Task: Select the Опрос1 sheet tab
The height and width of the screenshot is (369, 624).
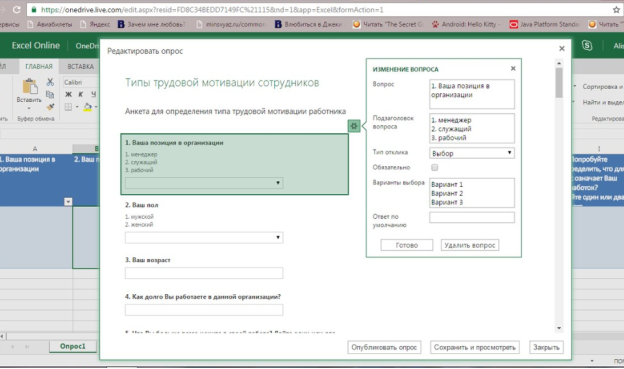Action: (x=73, y=346)
